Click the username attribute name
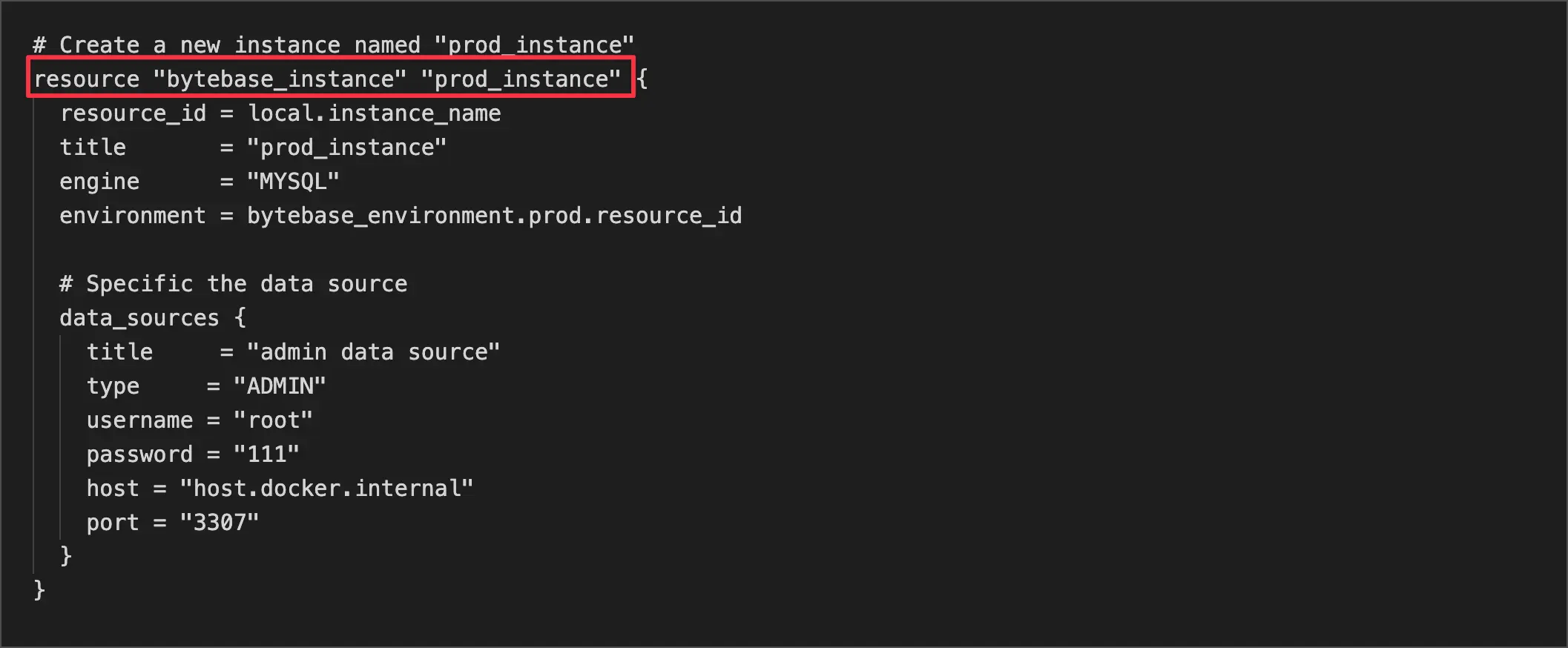 139,420
